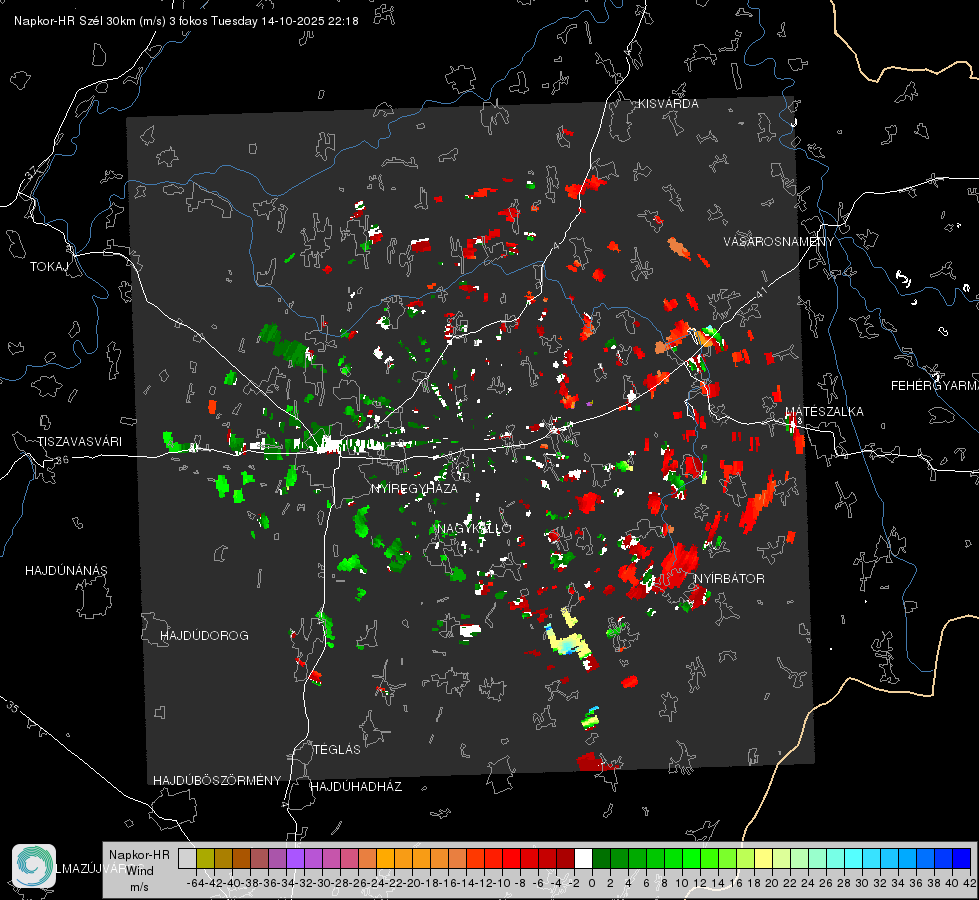Select the dark blue 42 m/s legend swatch
Viewport: 979px width, 900px height.
961,858
